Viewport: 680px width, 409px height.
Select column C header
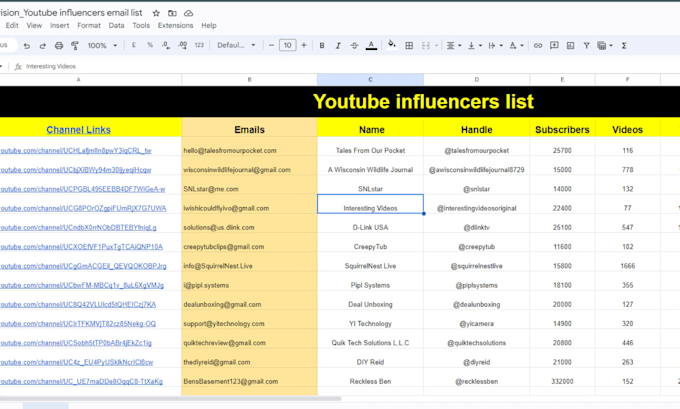pyautogui.click(x=370, y=79)
